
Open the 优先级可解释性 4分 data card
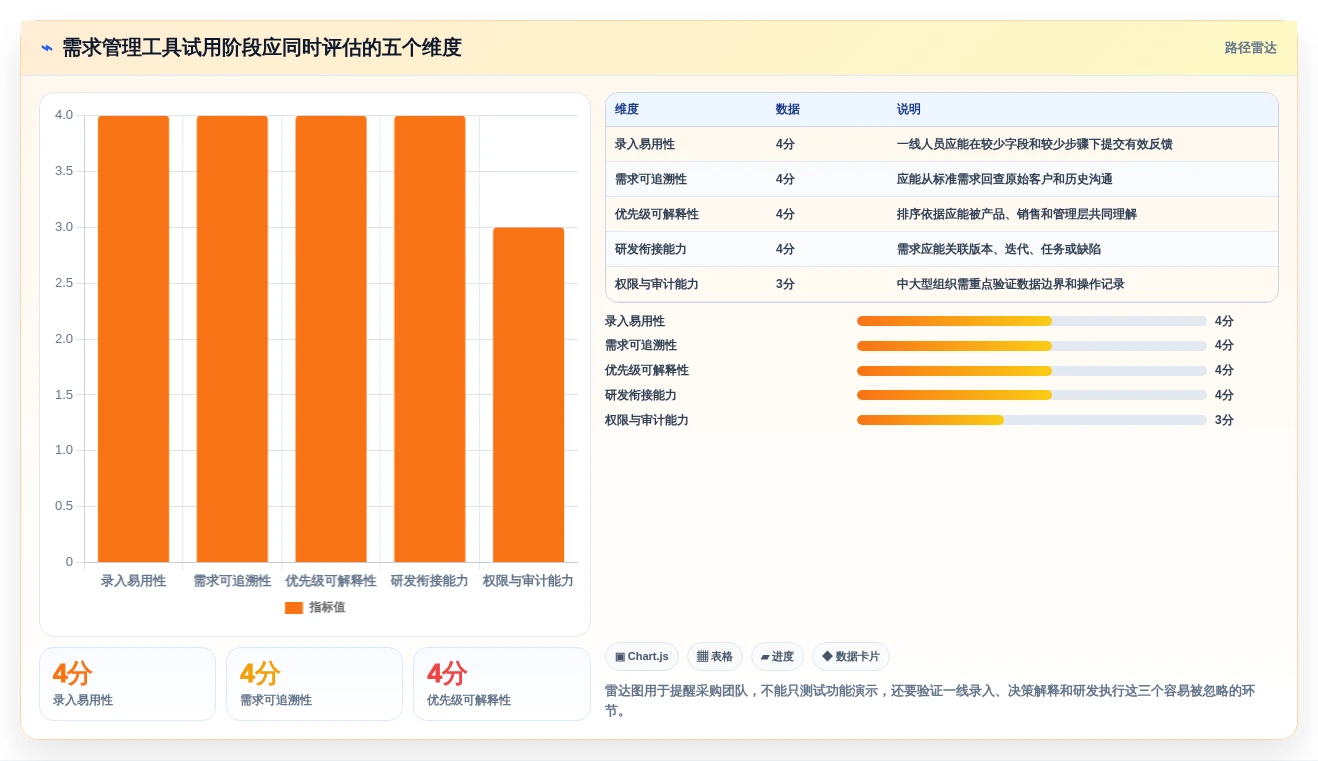click(501, 684)
